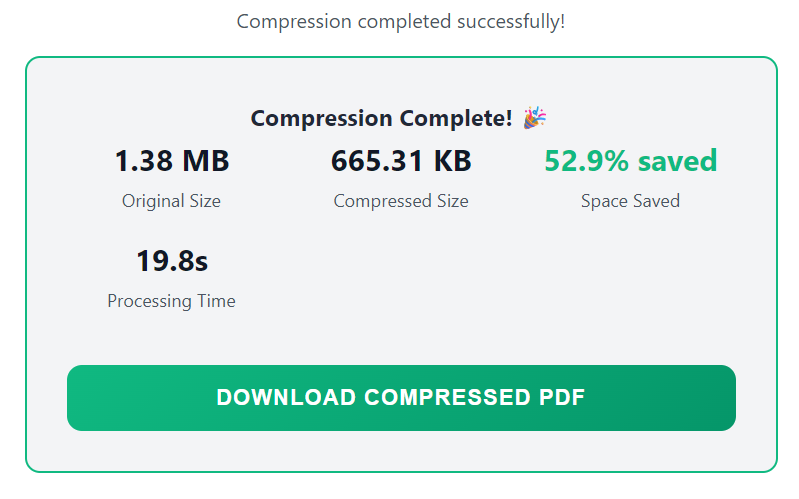Click the 'Compression completed successfully!' status message
Viewport: 799px width, 499px height.
pos(401,21)
